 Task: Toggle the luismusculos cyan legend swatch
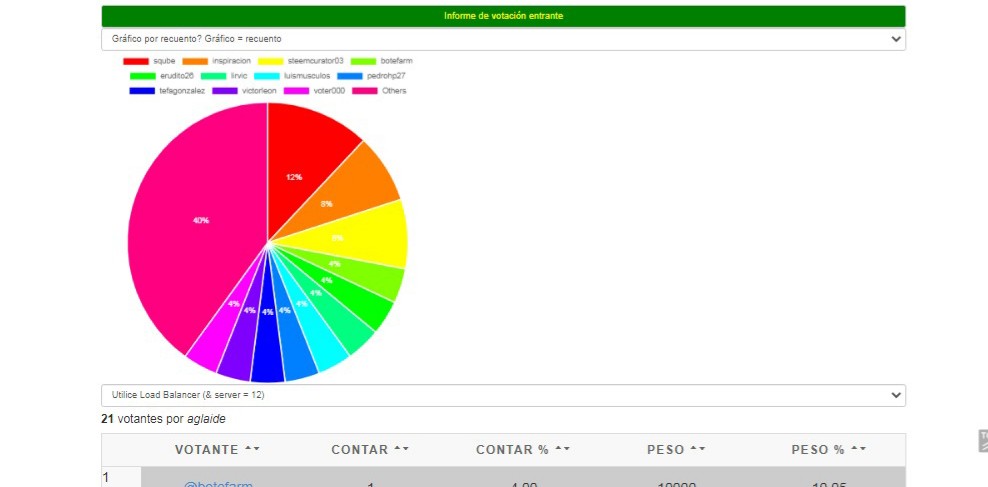pos(267,76)
